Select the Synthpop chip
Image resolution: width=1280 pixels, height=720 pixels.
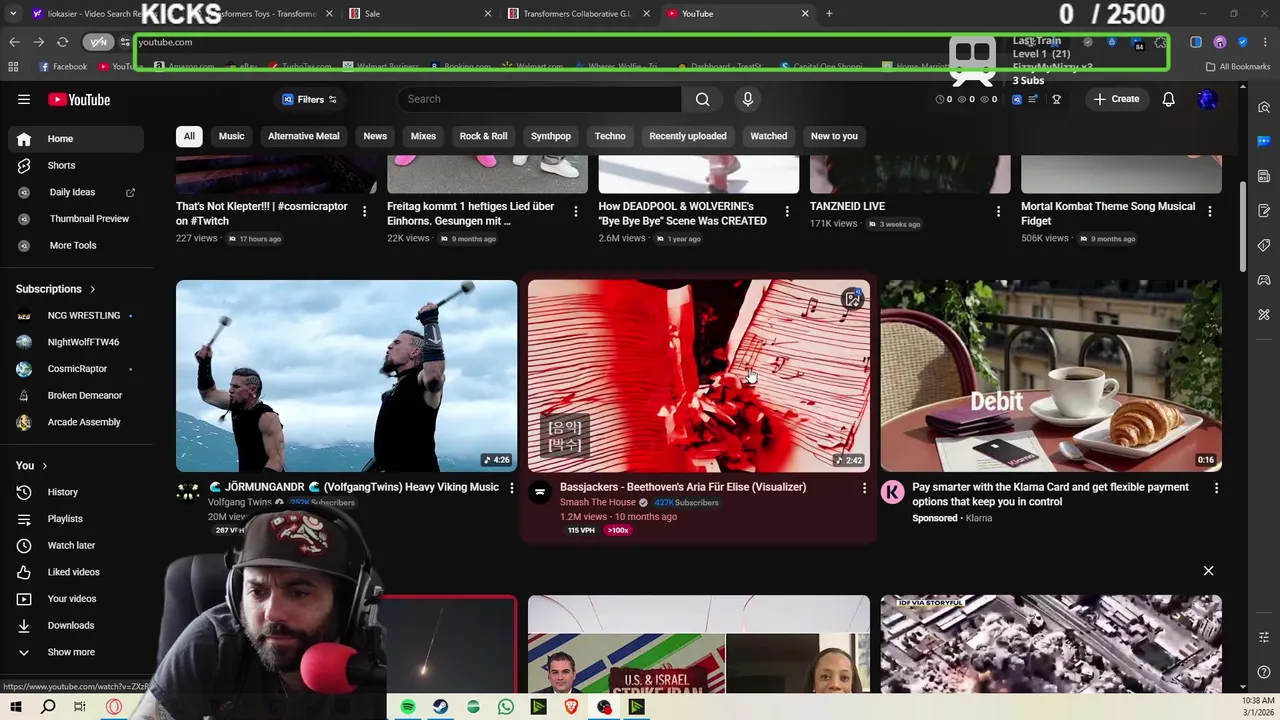(551, 136)
